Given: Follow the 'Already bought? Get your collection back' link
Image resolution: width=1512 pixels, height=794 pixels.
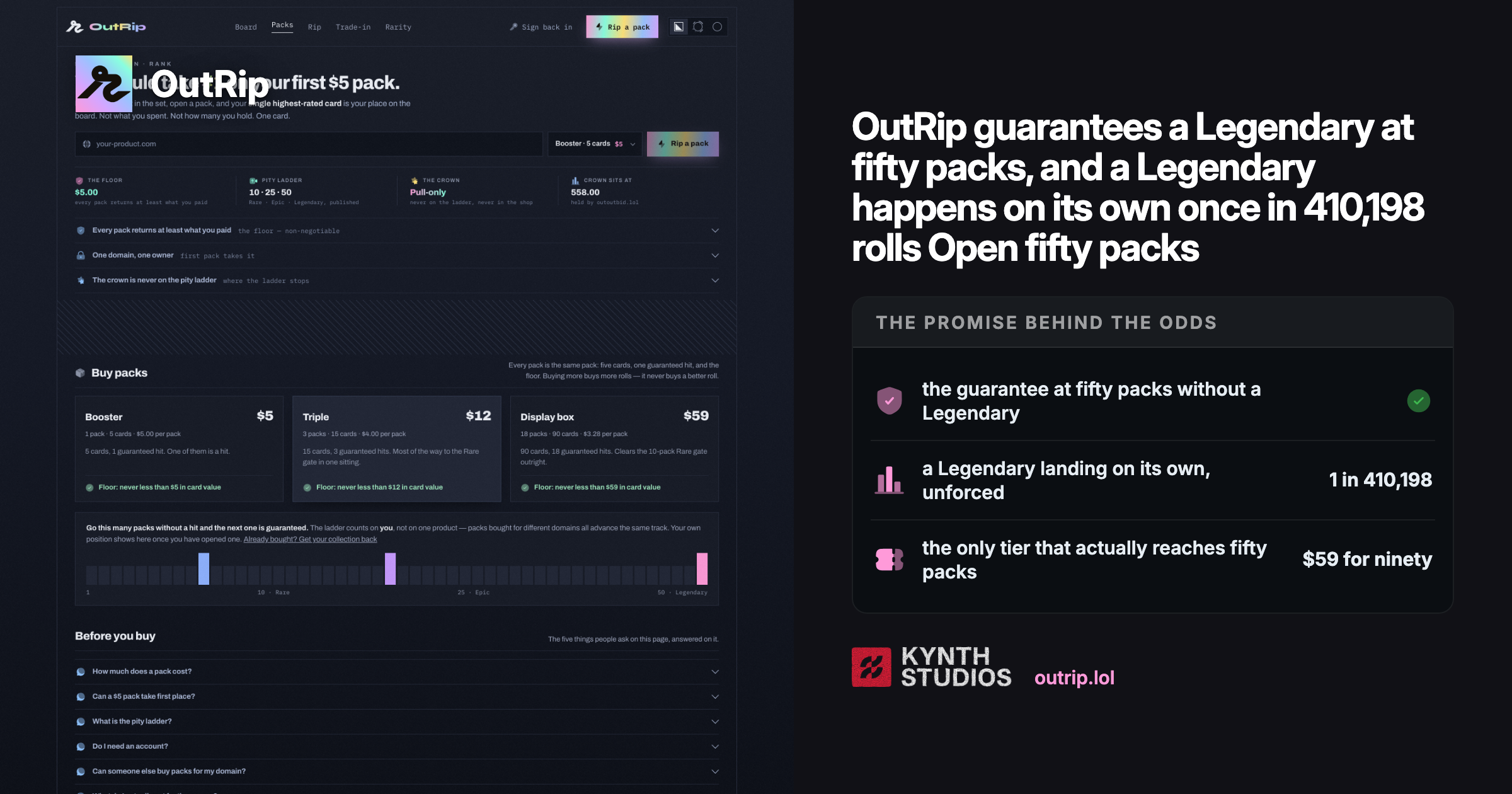Looking at the screenshot, I should point(310,539).
